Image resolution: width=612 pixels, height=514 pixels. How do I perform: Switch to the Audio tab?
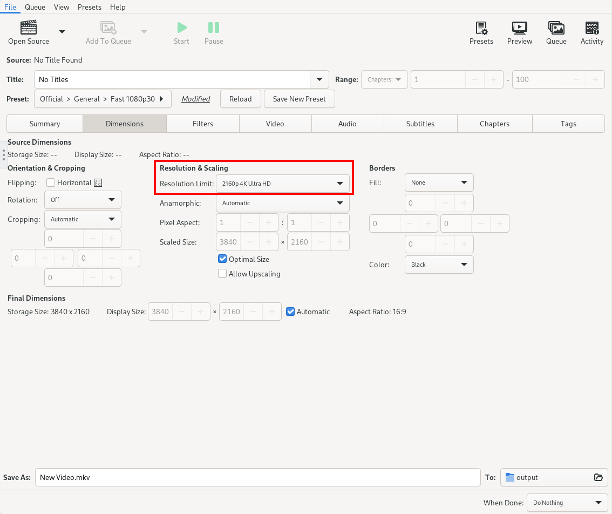pyautogui.click(x=347, y=124)
